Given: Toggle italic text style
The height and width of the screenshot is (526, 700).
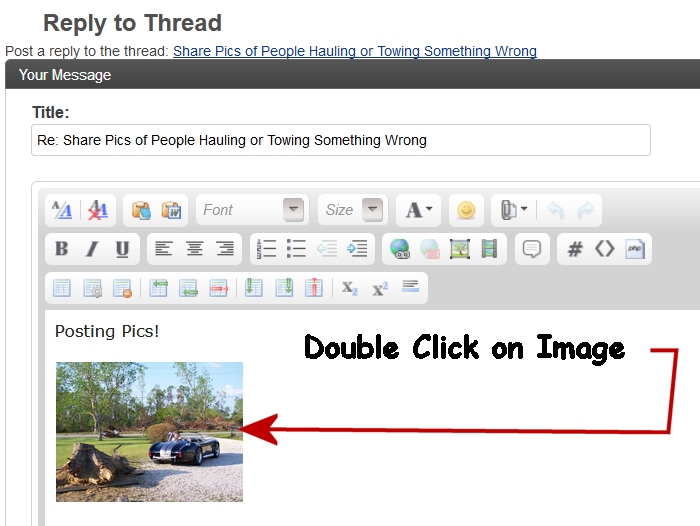Looking at the screenshot, I should tap(92, 249).
